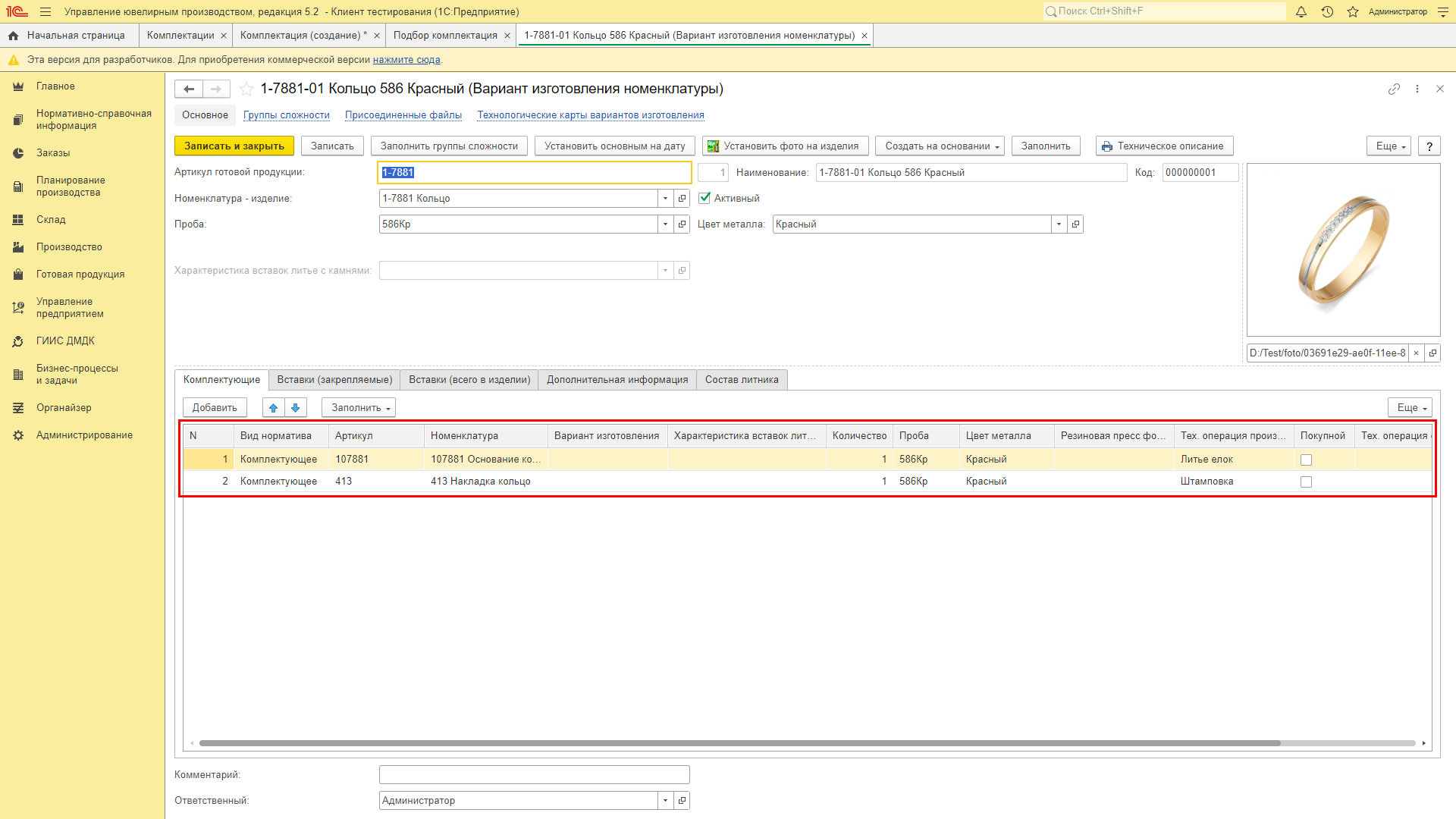Open Проба item card icon

pyautogui.click(x=682, y=224)
